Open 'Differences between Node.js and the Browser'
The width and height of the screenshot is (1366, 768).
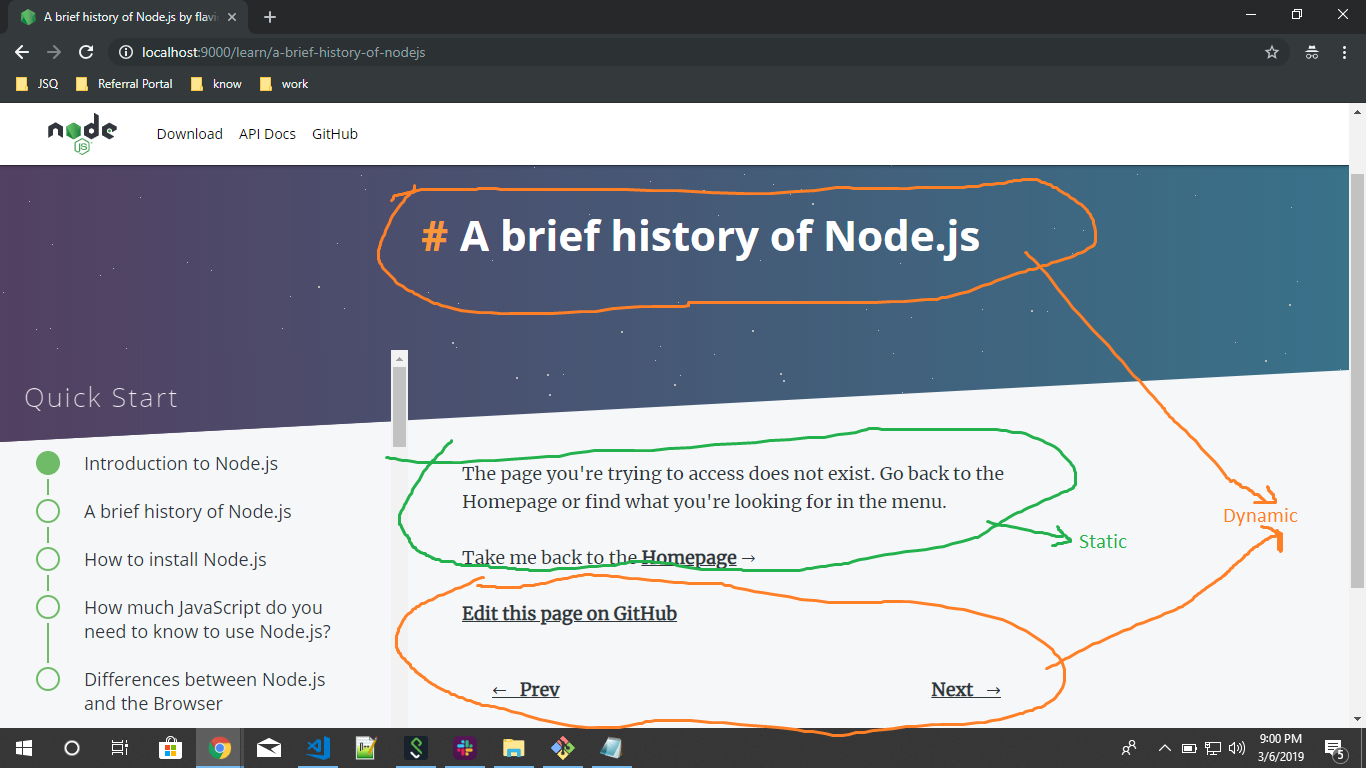(205, 691)
